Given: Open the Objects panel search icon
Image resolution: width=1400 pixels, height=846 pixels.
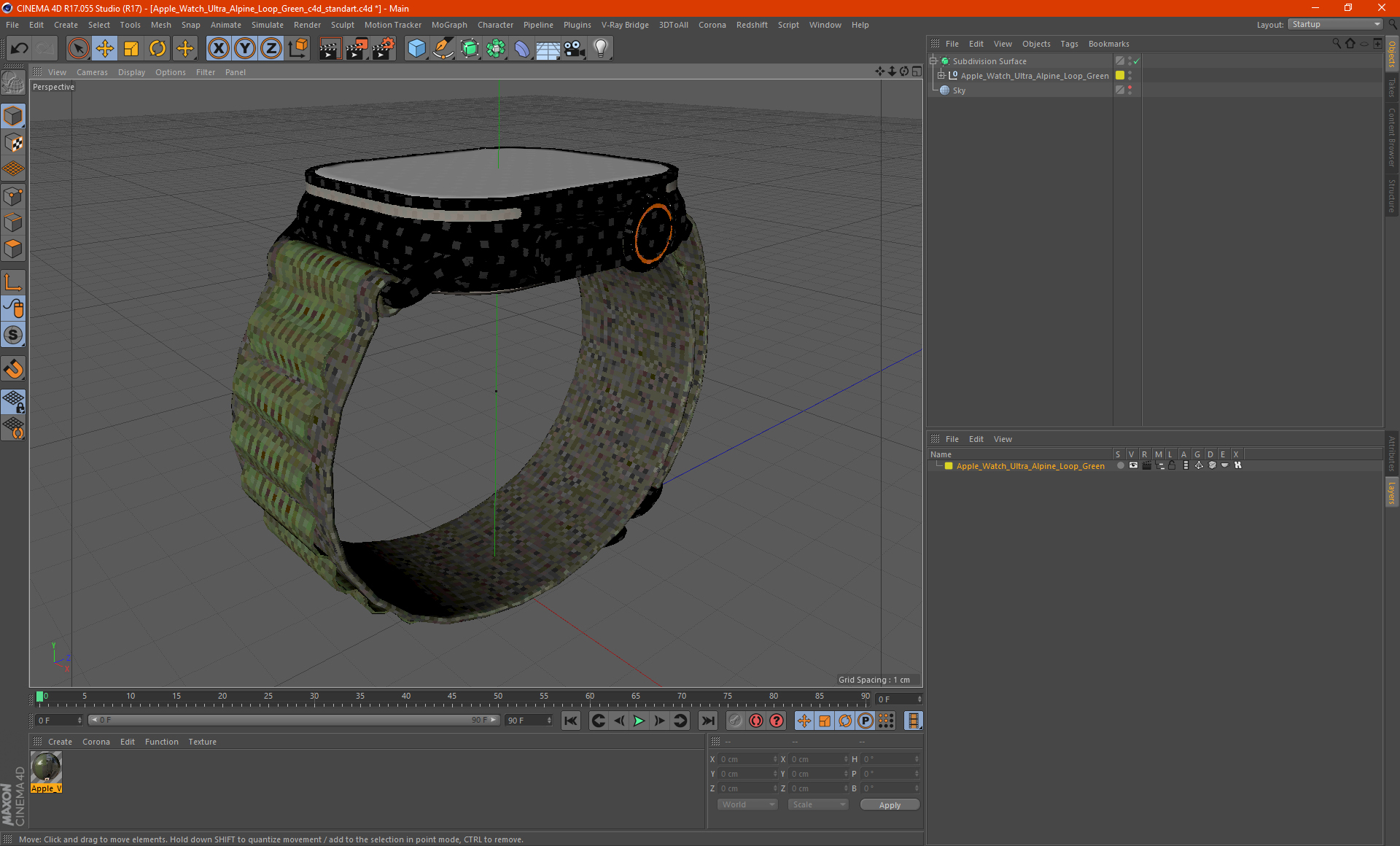Looking at the screenshot, I should (1337, 43).
